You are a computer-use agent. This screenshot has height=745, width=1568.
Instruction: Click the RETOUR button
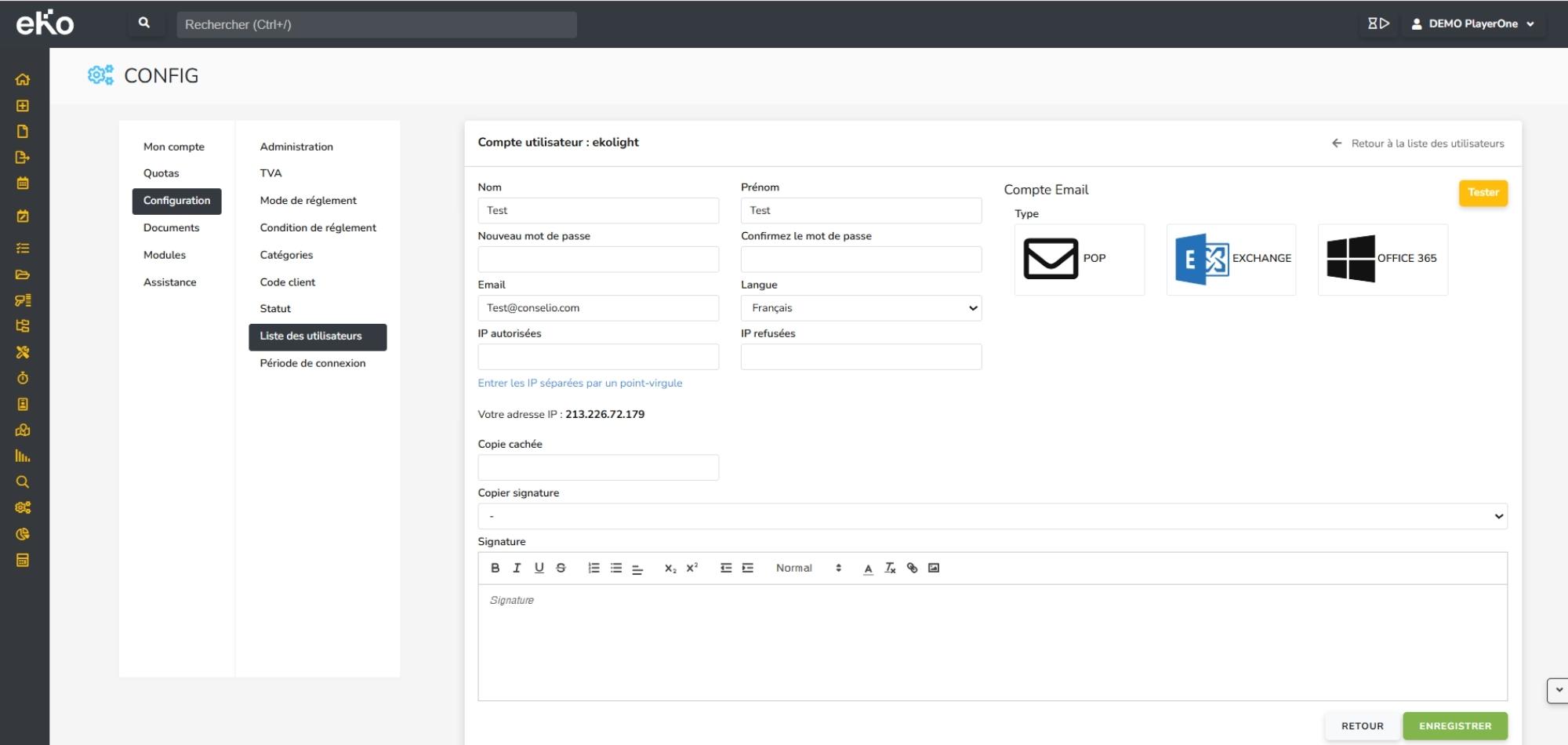pos(1362,726)
